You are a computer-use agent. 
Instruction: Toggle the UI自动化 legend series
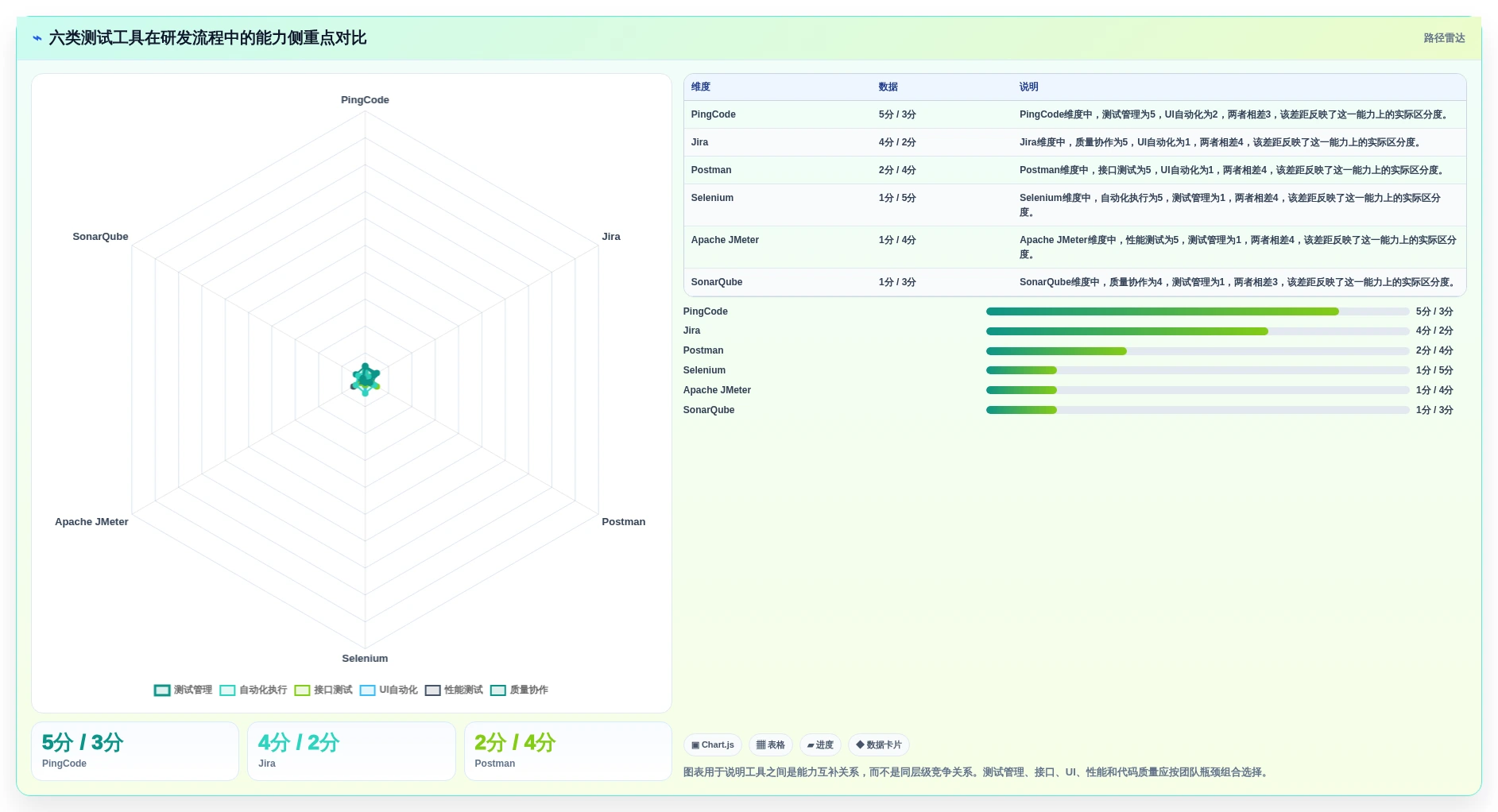coord(389,690)
